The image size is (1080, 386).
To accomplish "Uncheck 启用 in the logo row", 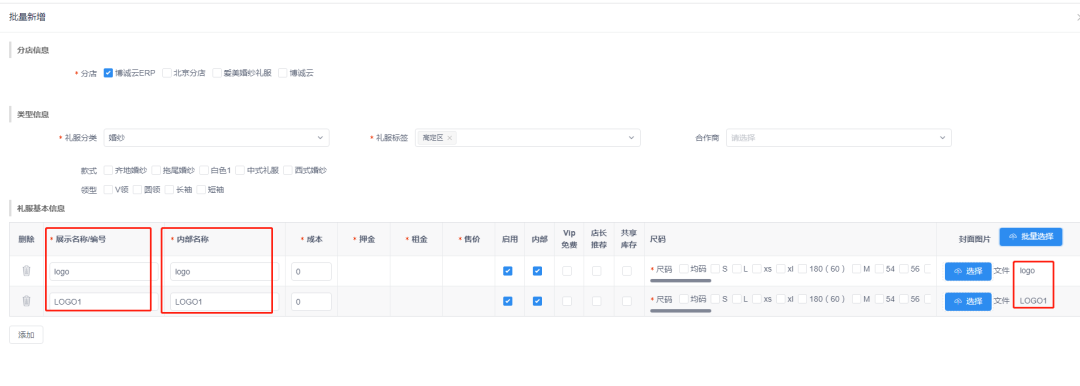I will pos(508,272).
